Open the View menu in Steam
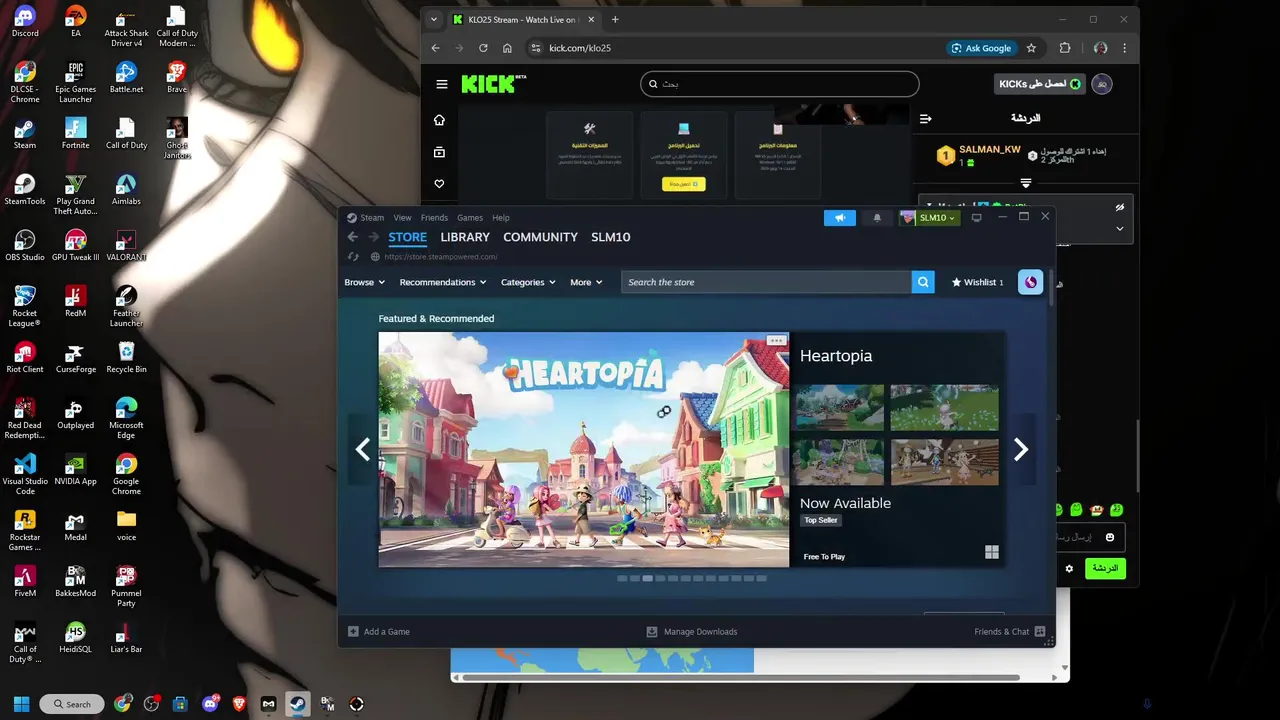This screenshot has height=720, width=1280. point(402,218)
